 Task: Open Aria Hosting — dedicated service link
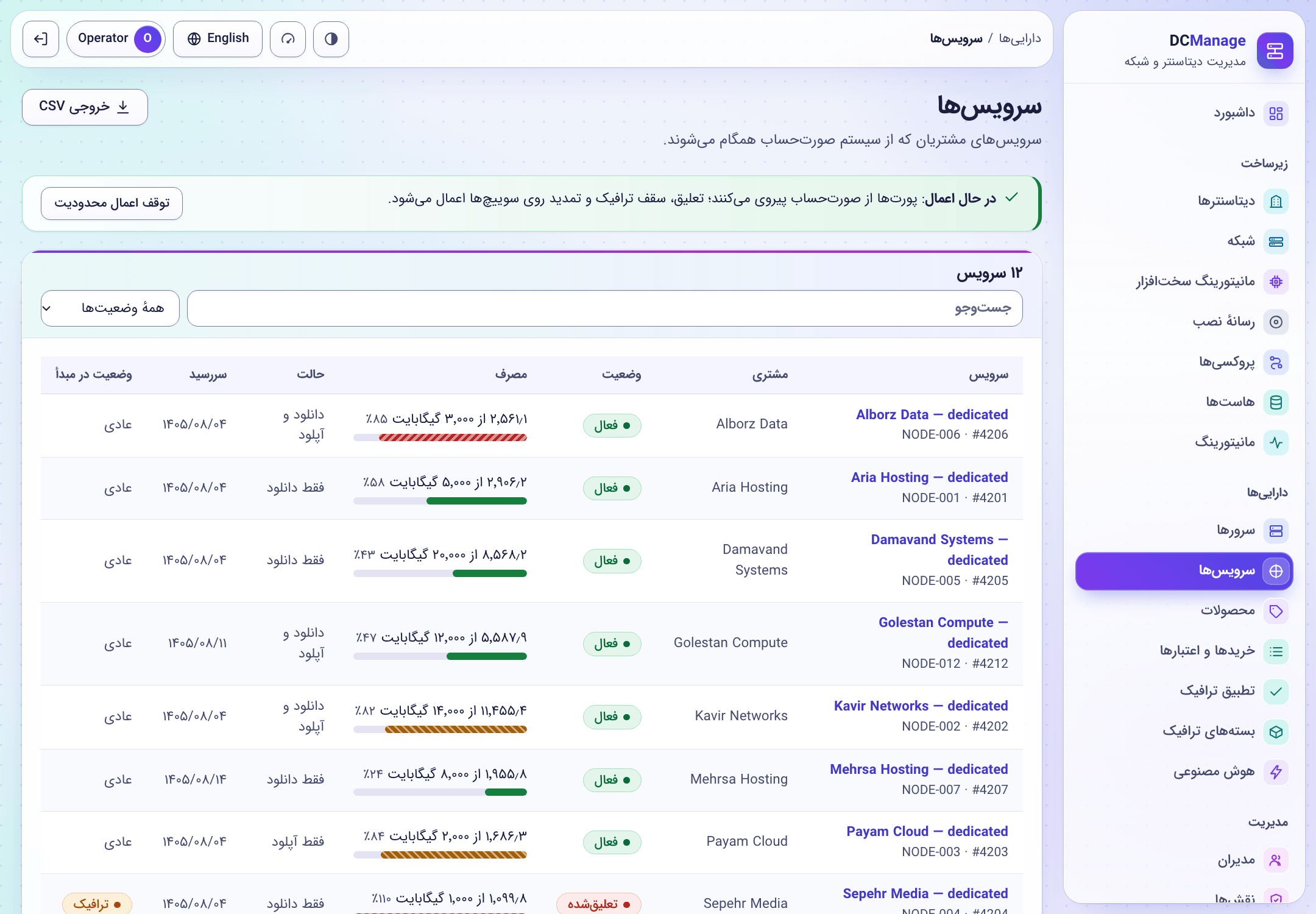(929, 477)
